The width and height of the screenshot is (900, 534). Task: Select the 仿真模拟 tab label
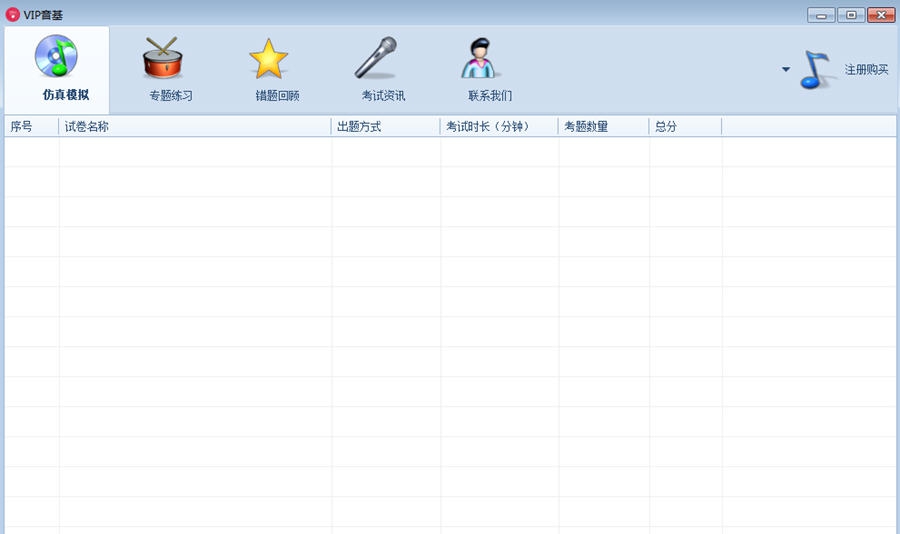(65, 95)
